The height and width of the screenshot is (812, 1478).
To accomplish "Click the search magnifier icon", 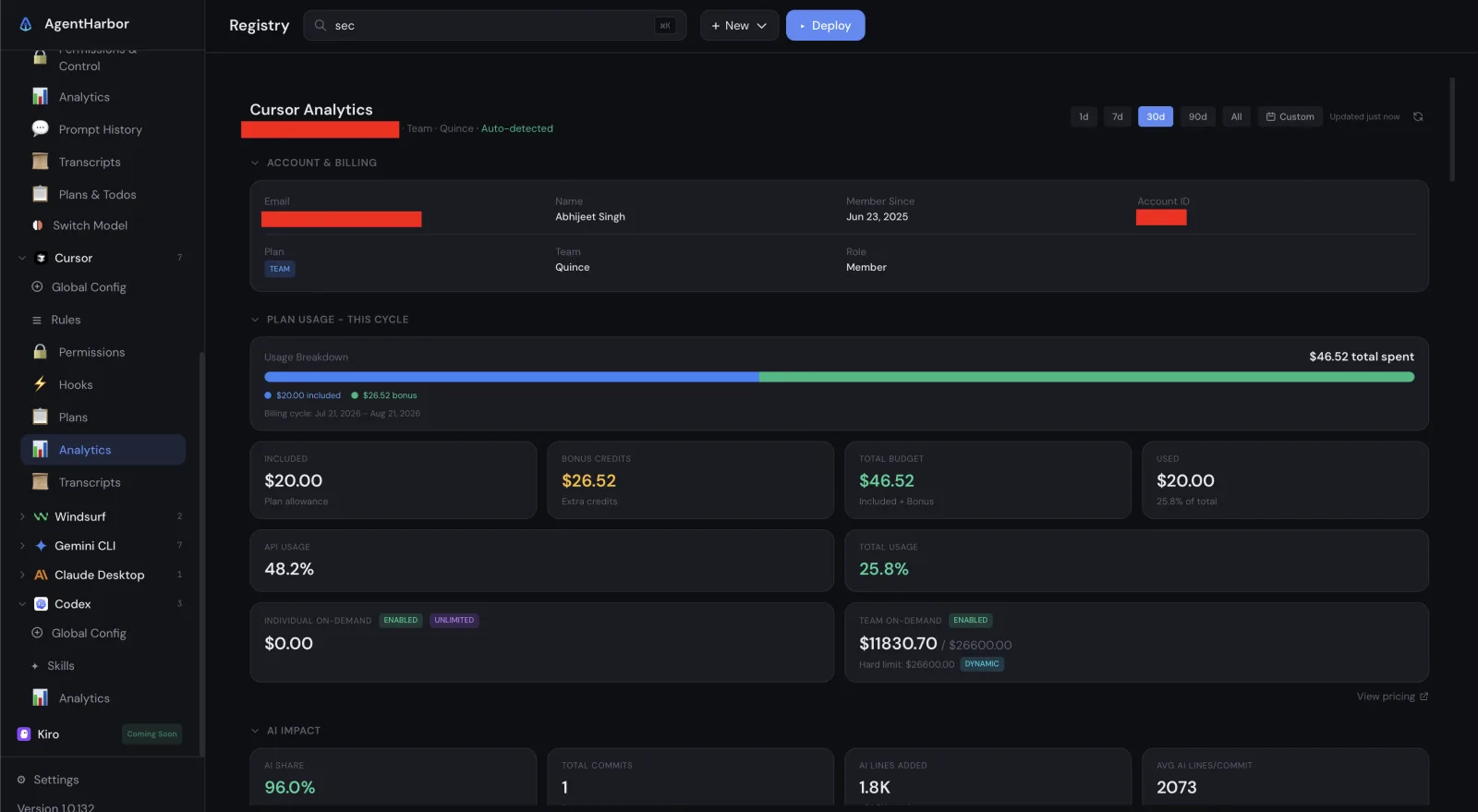I will pos(321,25).
